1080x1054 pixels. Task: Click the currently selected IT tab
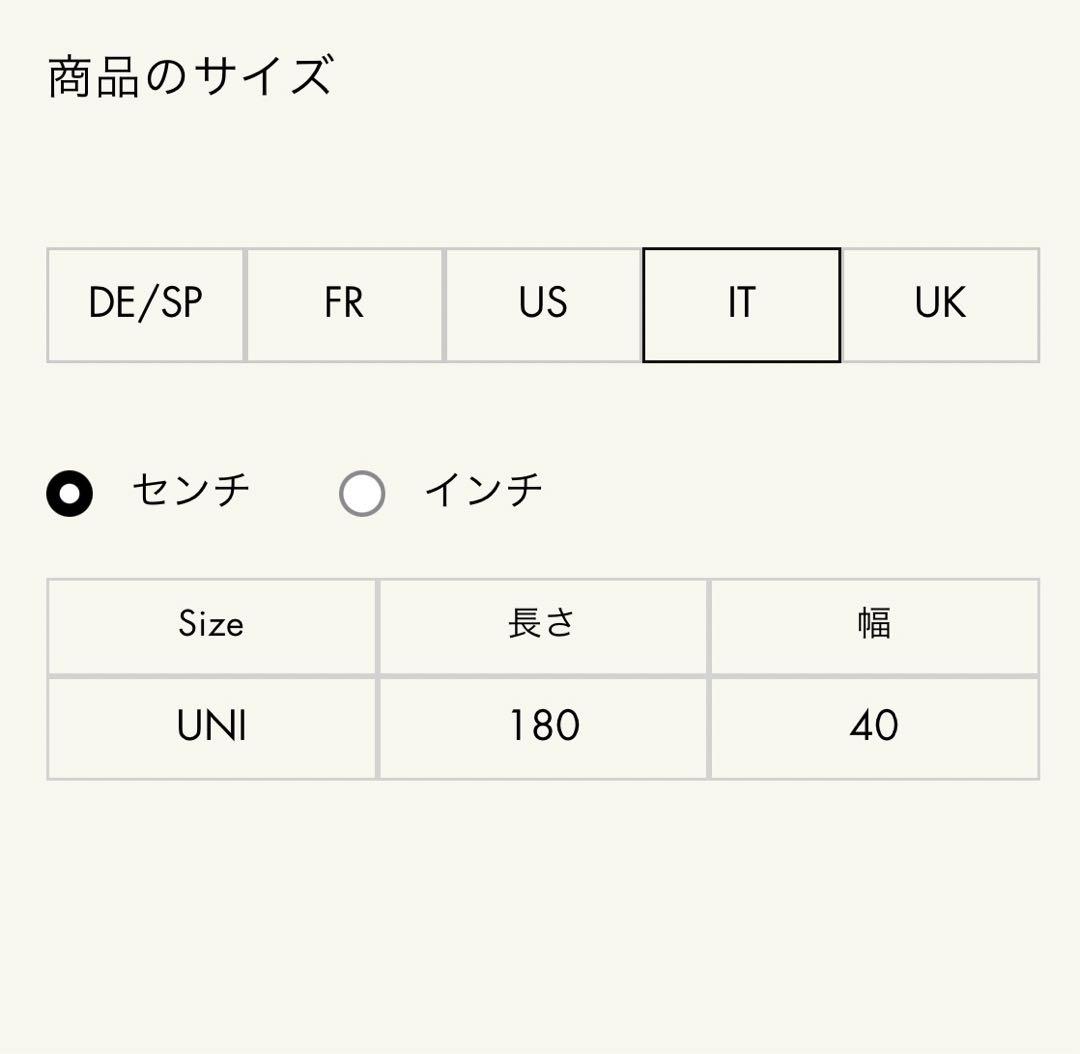coord(742,304)
